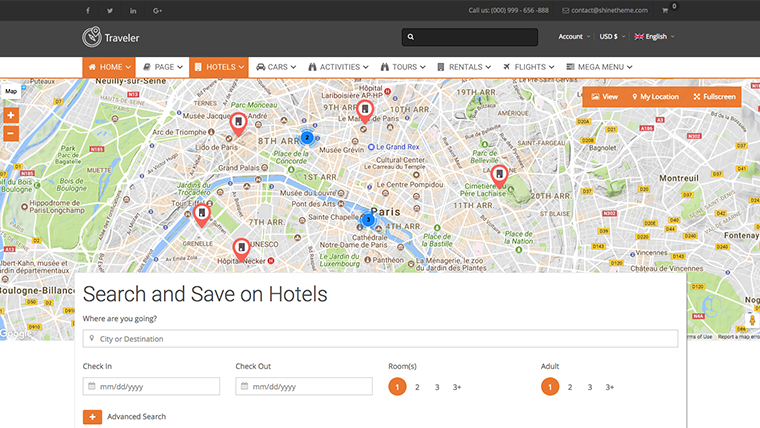The height and width of the screenshot is (428, 760).
Task: Select 3 adults
Action: point(589,387)
